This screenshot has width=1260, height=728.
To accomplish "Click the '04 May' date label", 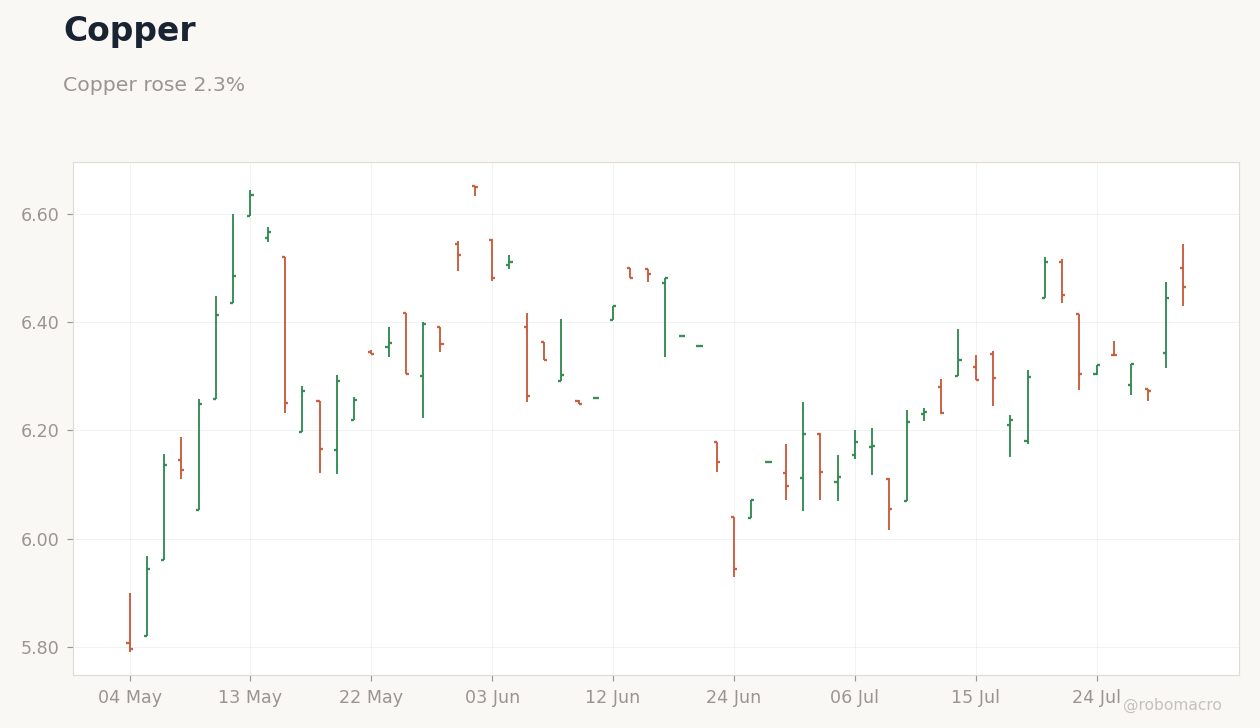I will (130, 697).
